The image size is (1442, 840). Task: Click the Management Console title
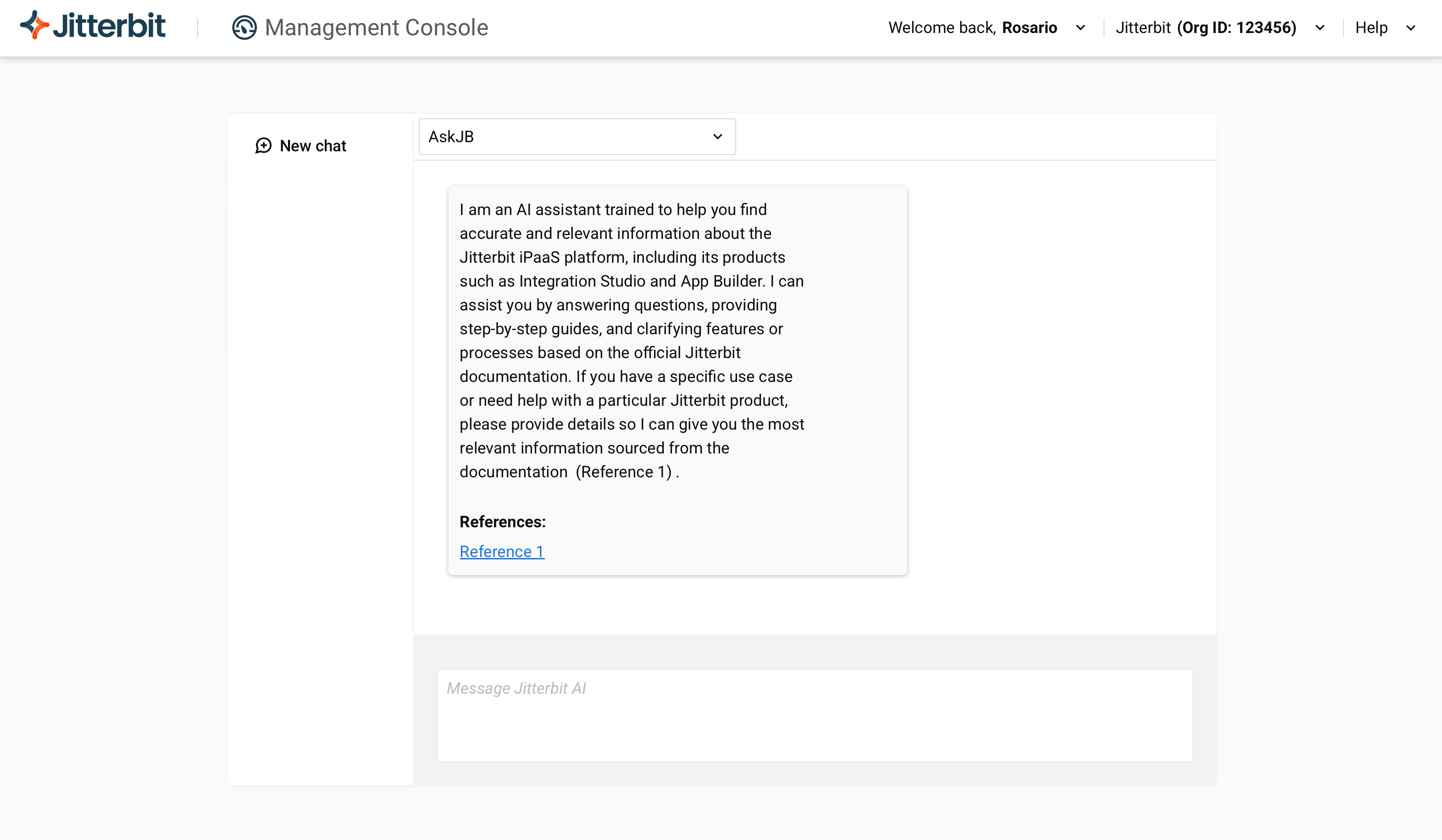[x=377, y=28]
